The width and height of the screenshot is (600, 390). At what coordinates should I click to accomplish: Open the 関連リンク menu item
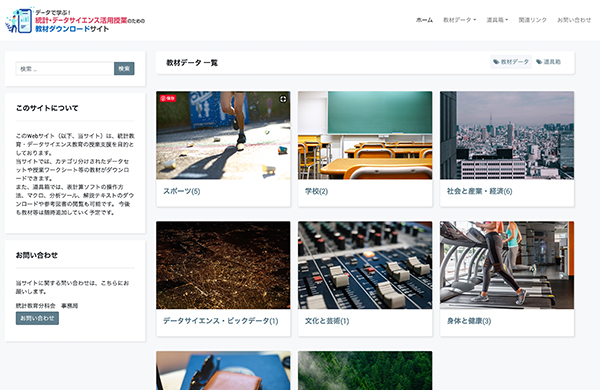(x=532, y=20)
